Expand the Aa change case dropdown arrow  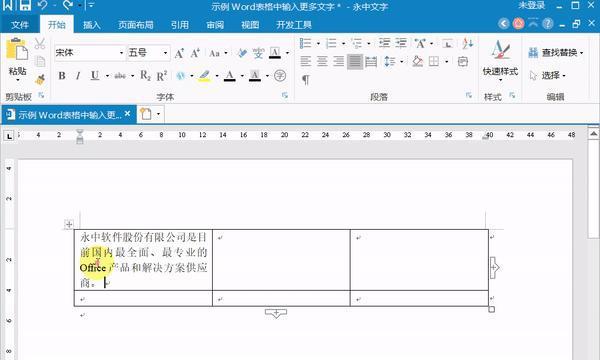click(x=226, y=53)
